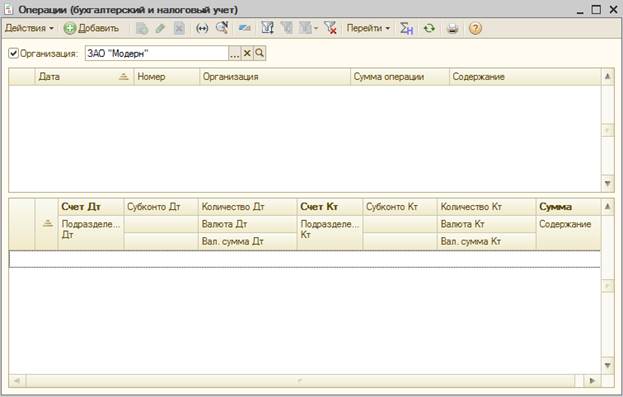This screenshot has height=397, width=623.
Task: Click the Счет Кт column header
Action: point(330,207)
